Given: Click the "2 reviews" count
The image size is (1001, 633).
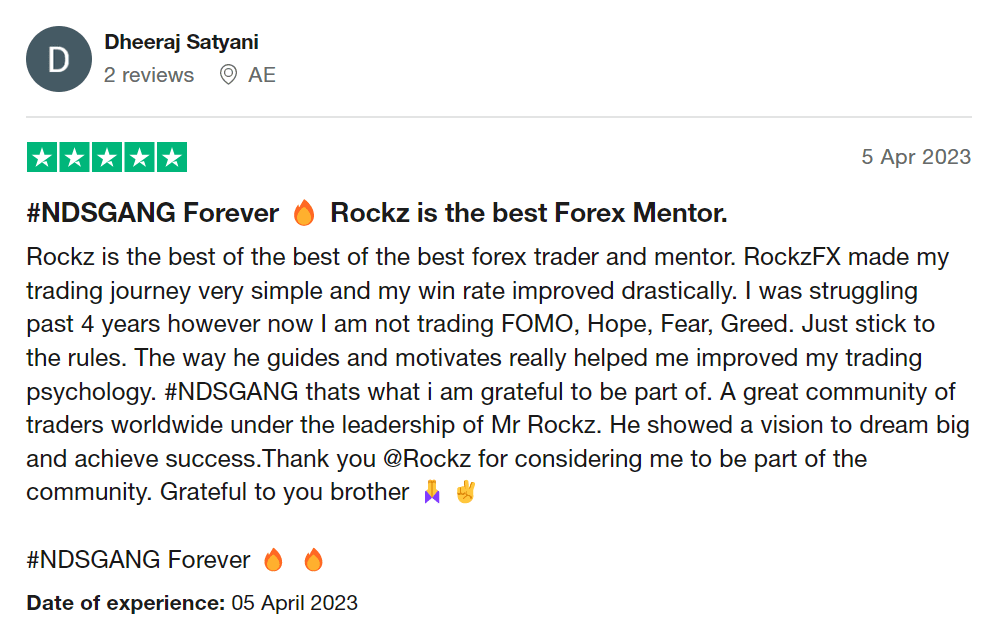Looking at the screenshot, I should [149, 75].
